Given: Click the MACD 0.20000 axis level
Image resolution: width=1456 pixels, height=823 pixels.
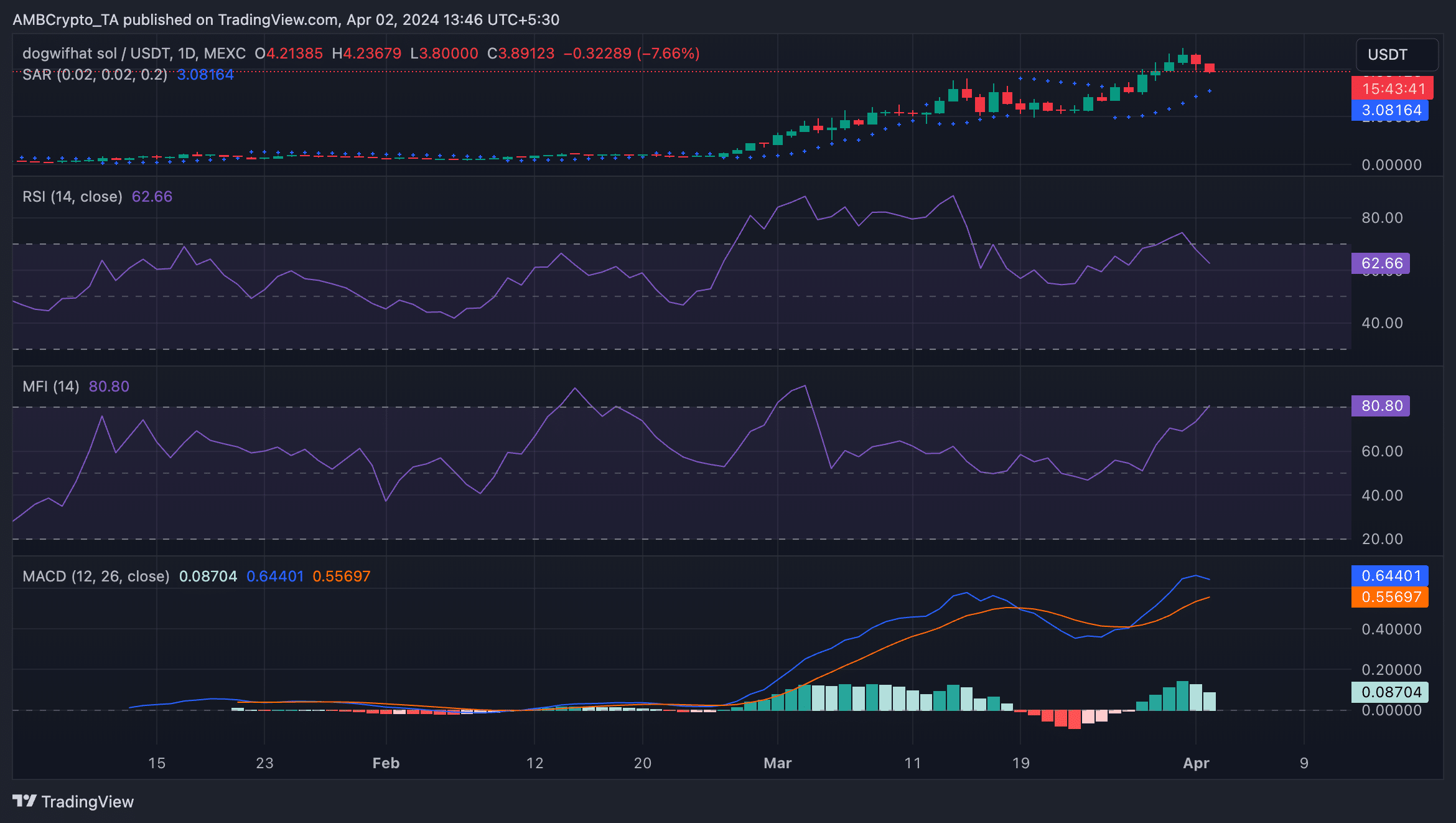Looking at the screenshot, I should [1391, 670].
